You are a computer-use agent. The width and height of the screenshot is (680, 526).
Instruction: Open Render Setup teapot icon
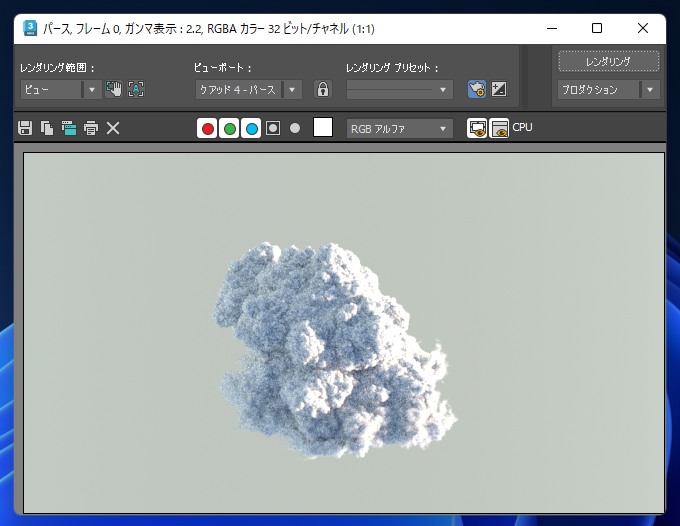point(477,89)
